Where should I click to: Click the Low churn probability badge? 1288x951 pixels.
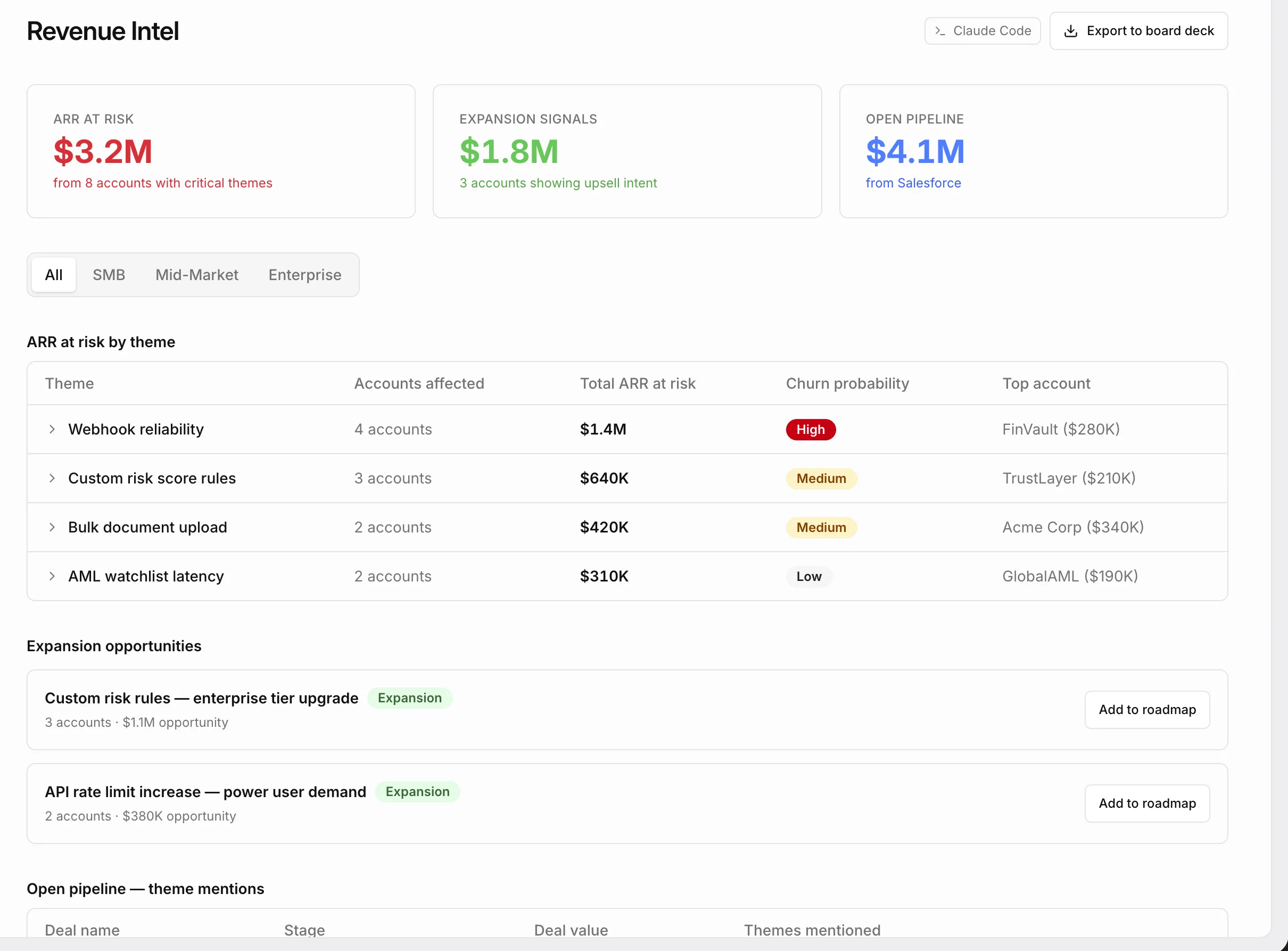pos(809,576)
